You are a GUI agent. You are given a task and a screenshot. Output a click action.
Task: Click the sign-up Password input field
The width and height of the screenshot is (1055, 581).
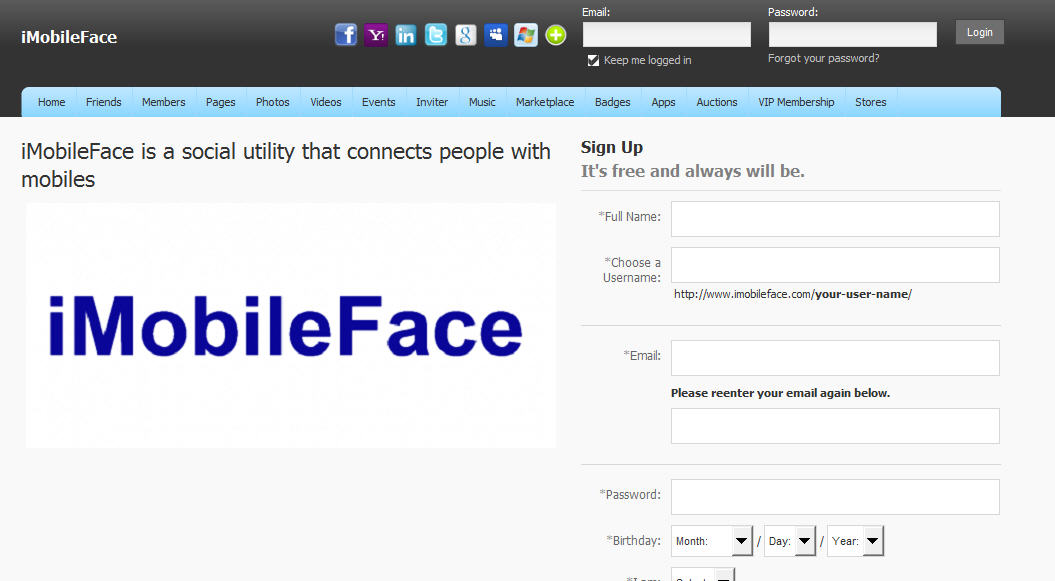click(x=835, y=497)
